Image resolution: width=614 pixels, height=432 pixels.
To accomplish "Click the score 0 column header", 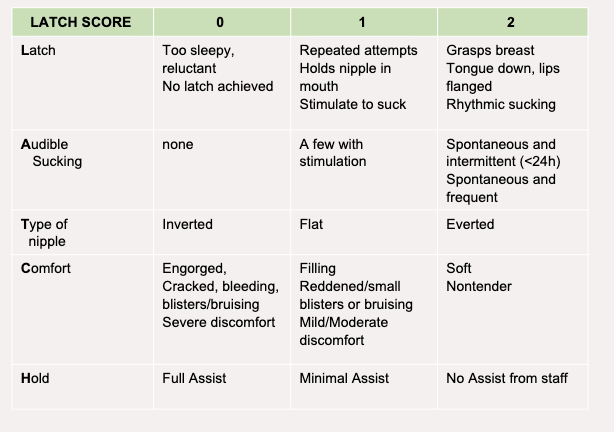I will tap(222, 23).
